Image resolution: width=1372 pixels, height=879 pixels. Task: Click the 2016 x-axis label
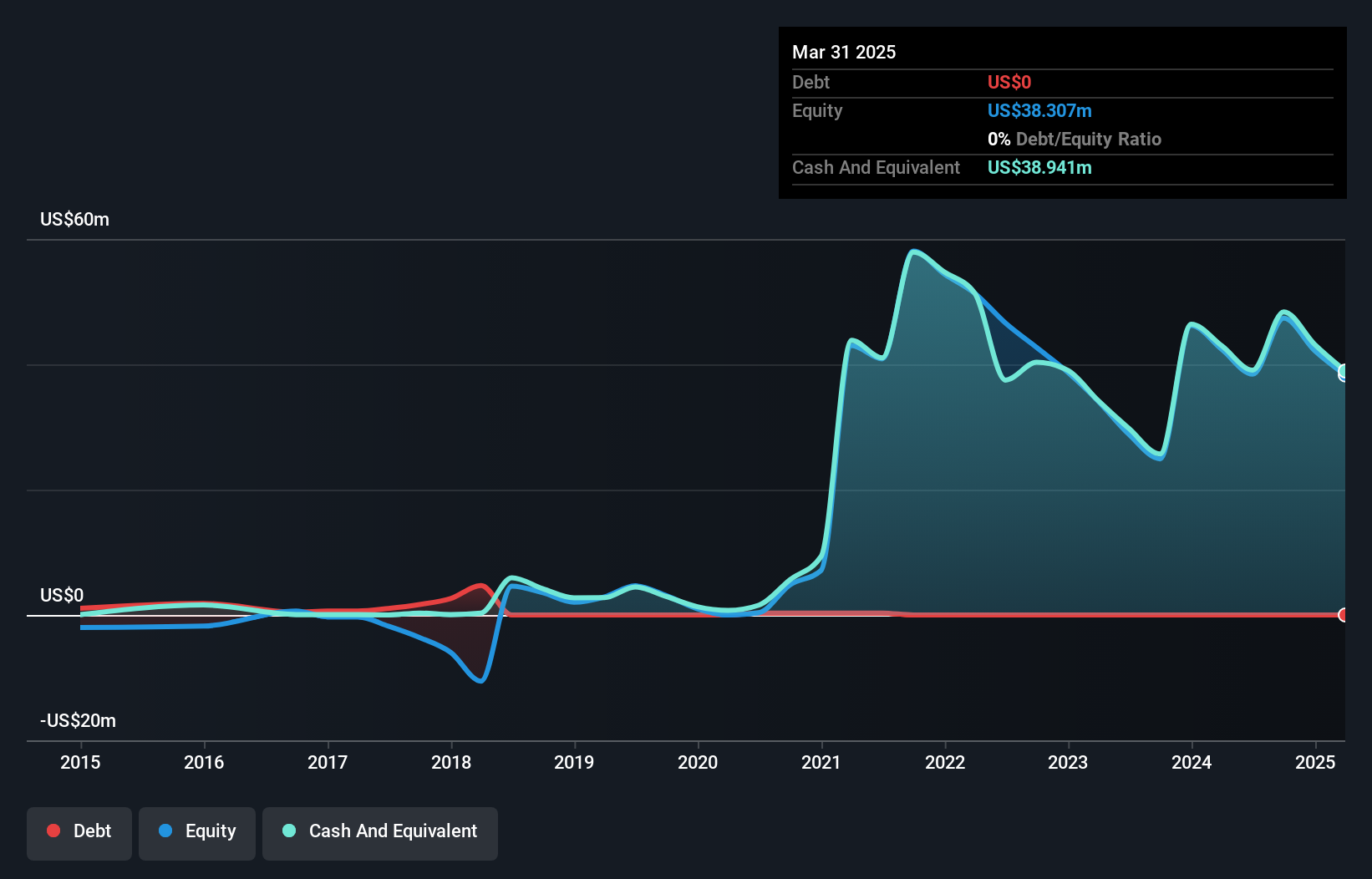tap(204, 762)
